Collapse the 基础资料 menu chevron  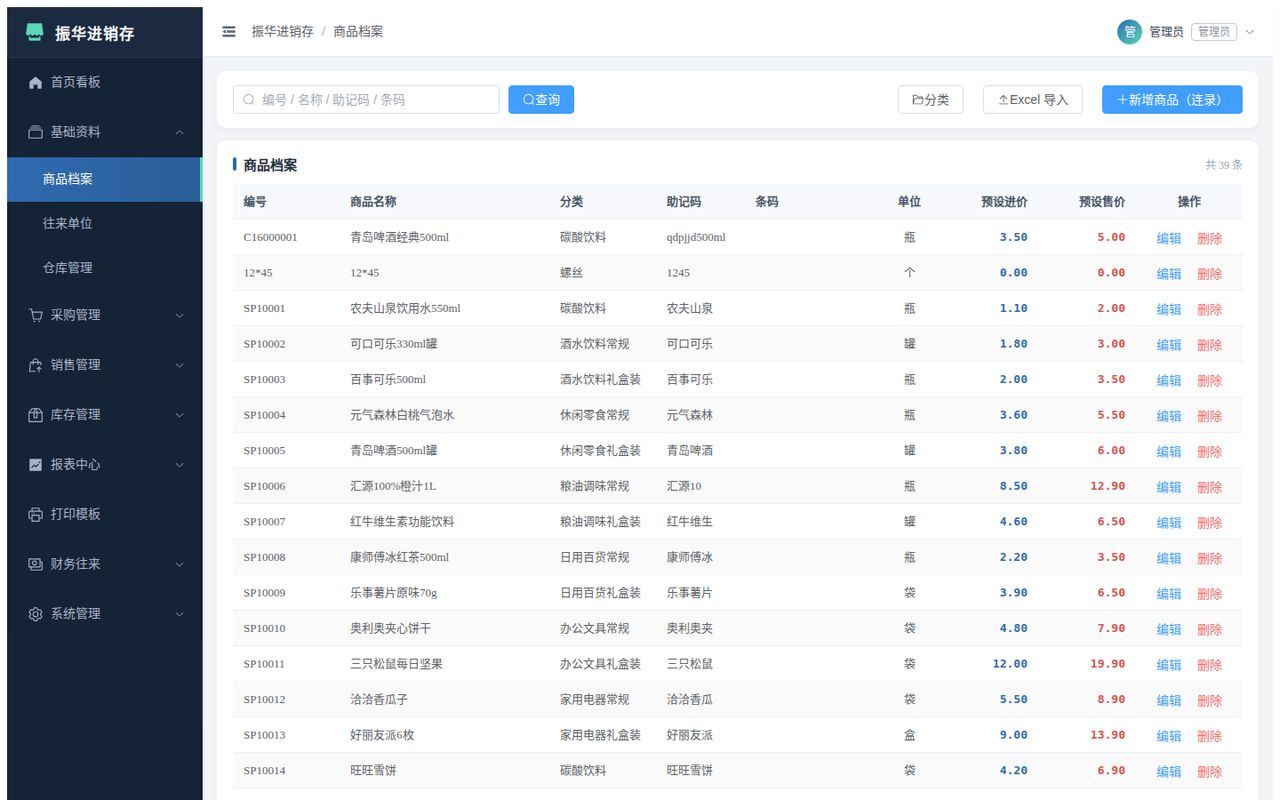[179, 132]
